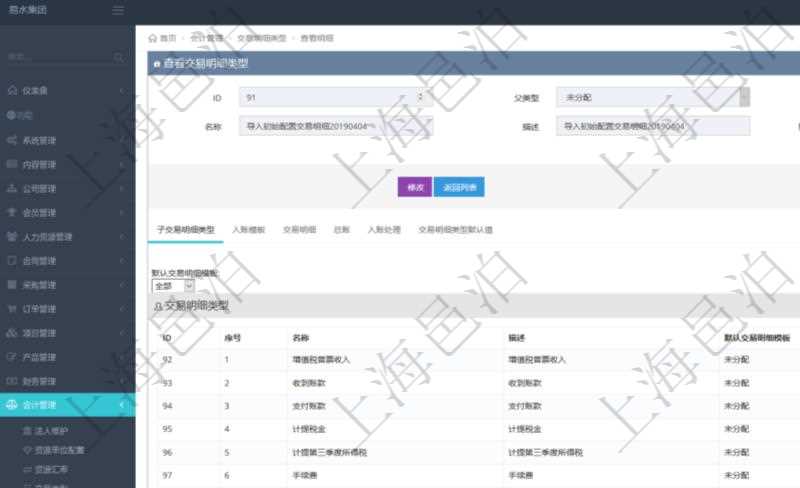Expand the 仪表盘 menu chevron

[x=122, y=91]
